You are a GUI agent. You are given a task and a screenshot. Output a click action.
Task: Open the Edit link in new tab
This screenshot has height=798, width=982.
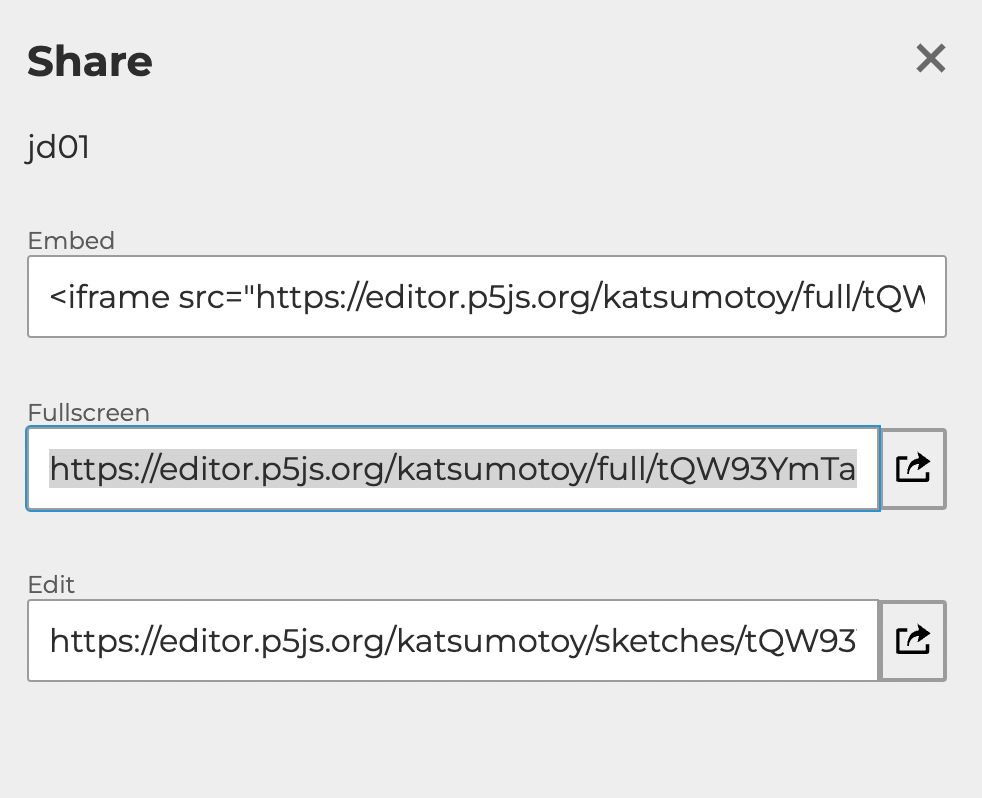pos(913,640)
